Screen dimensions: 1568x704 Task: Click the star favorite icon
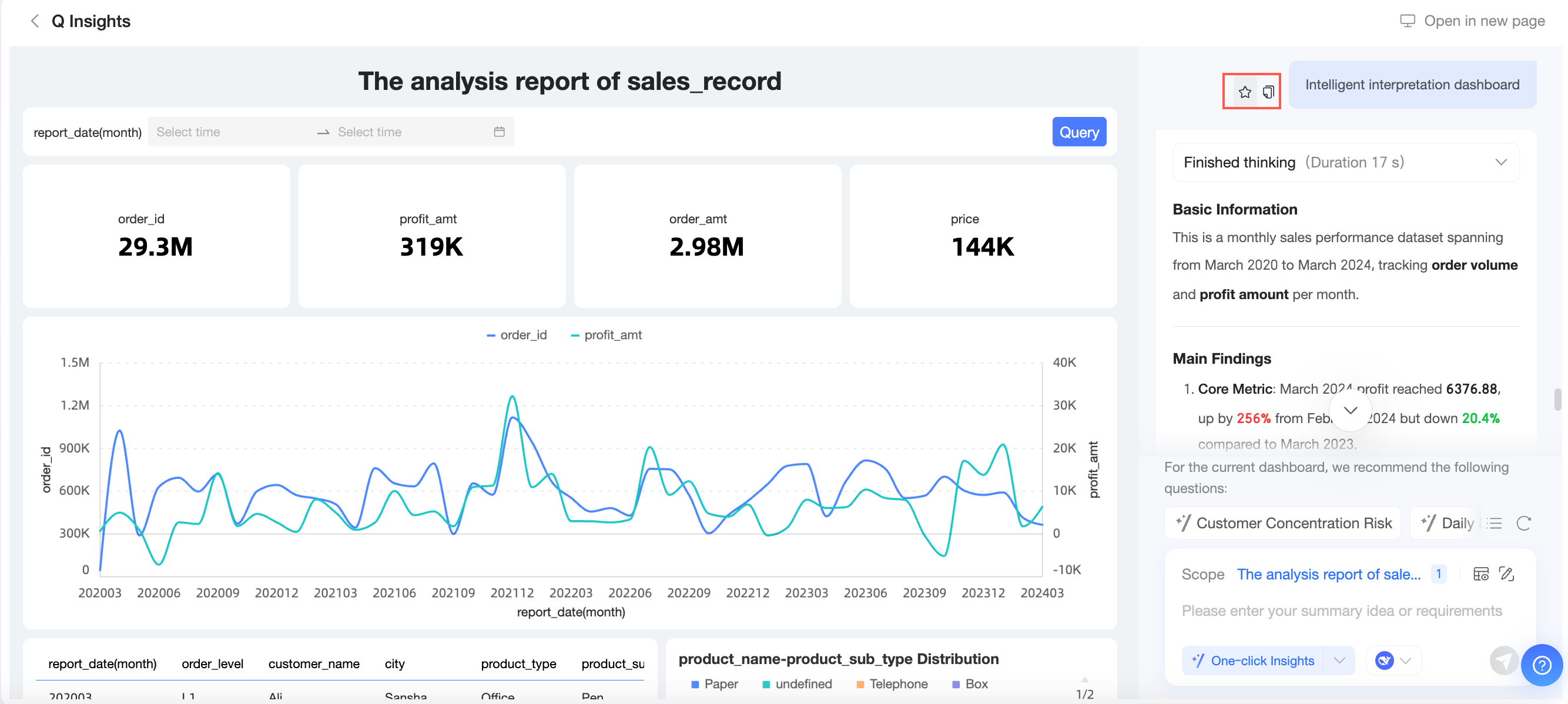(x=1244, y=92)
